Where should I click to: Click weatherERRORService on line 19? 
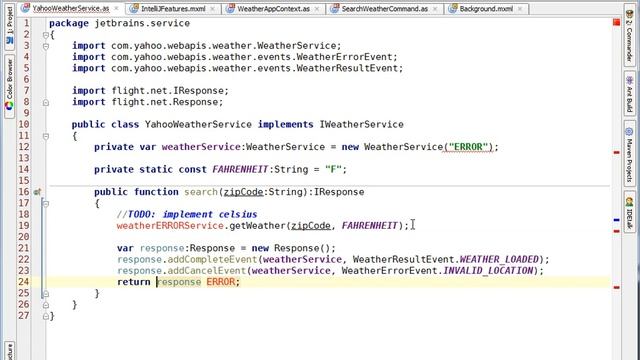point(170,226)
